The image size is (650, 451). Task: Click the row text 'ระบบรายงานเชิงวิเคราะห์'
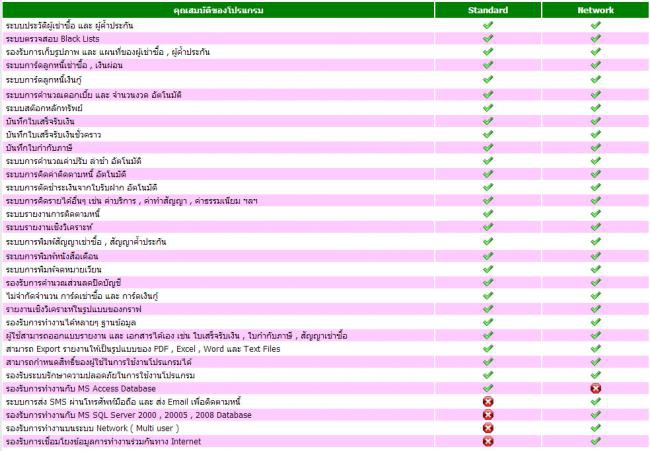49,227
